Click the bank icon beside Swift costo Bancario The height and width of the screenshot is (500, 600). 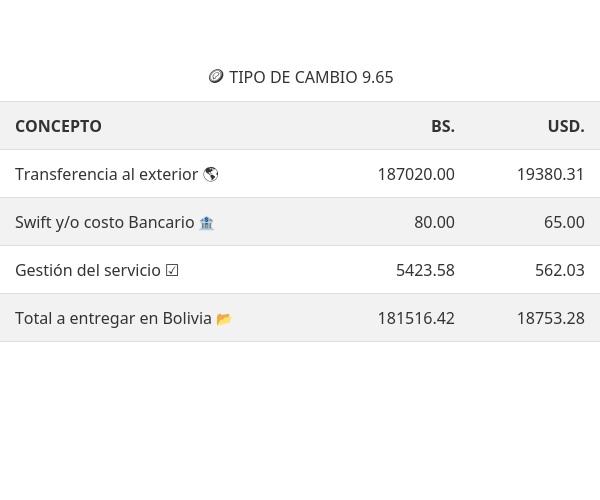(x=206, y=223)
